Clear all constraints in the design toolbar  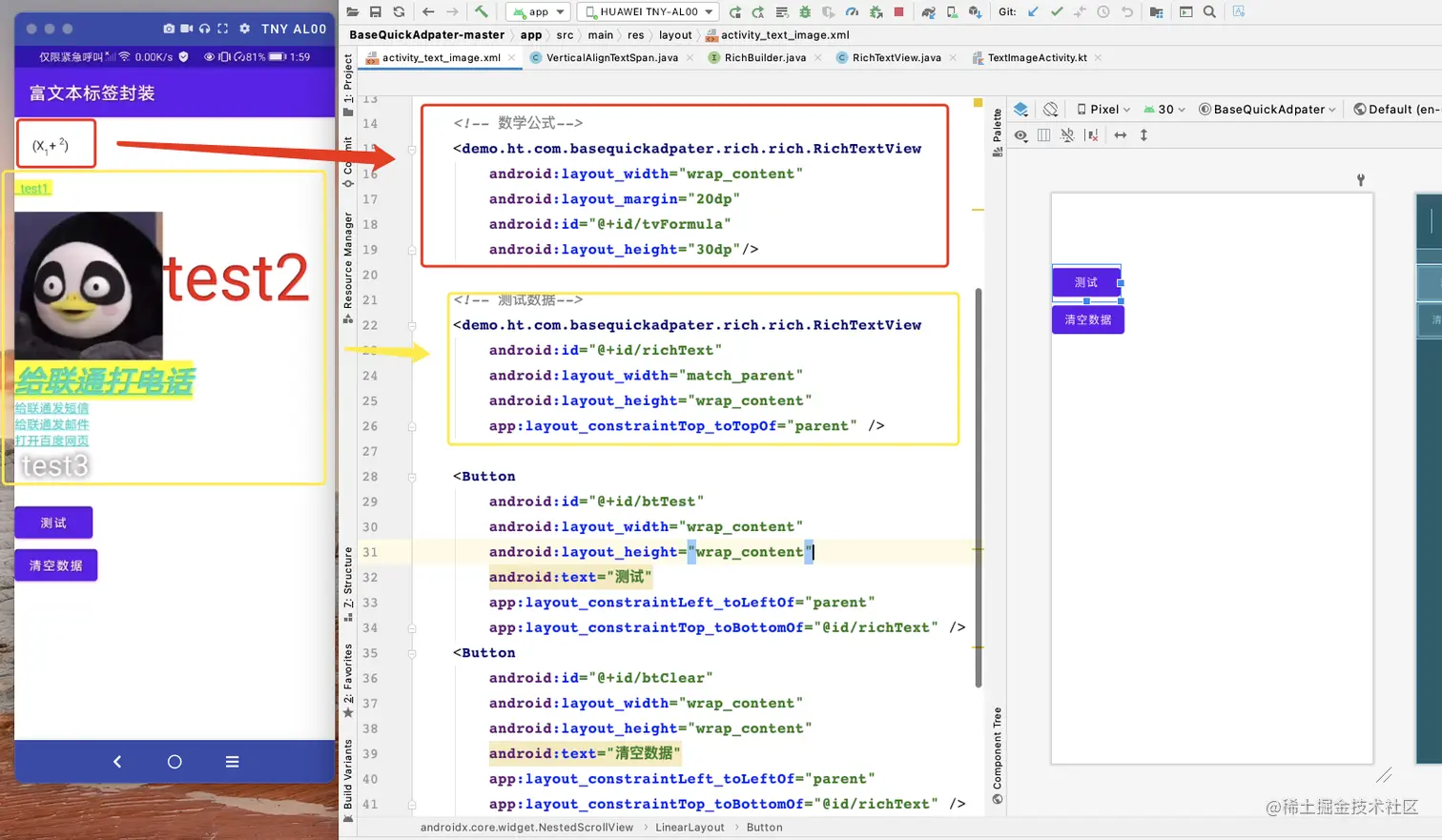point(1092,134)
